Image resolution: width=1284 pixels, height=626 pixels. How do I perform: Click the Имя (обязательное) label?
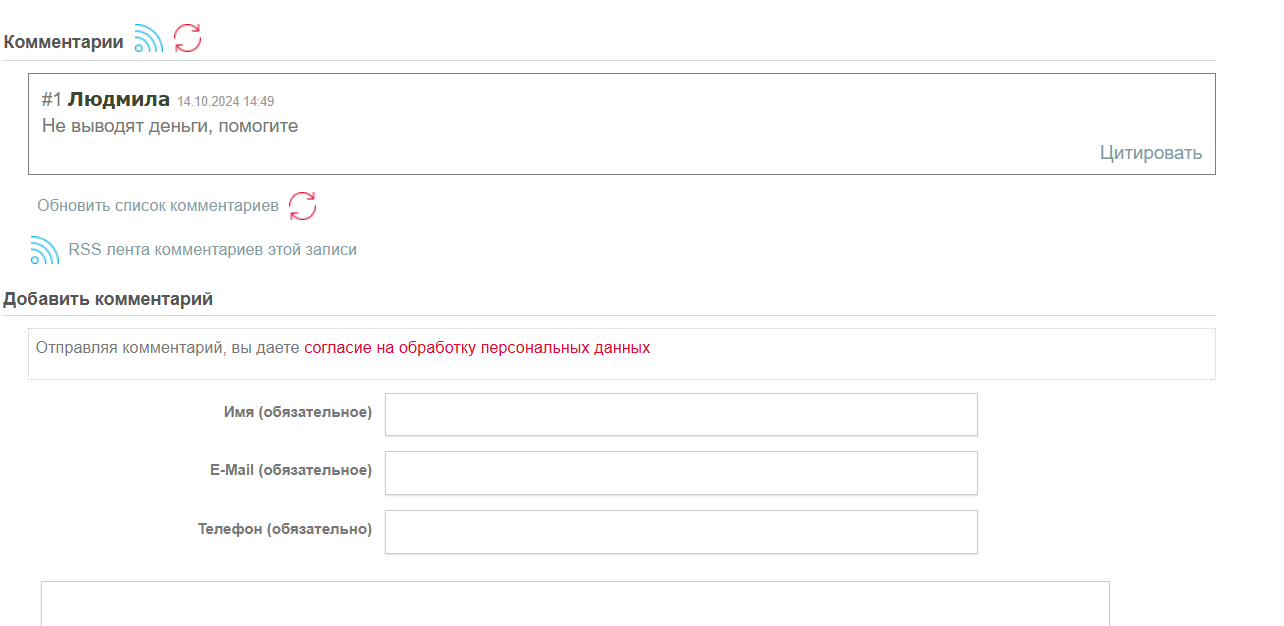tap(298, 412)
